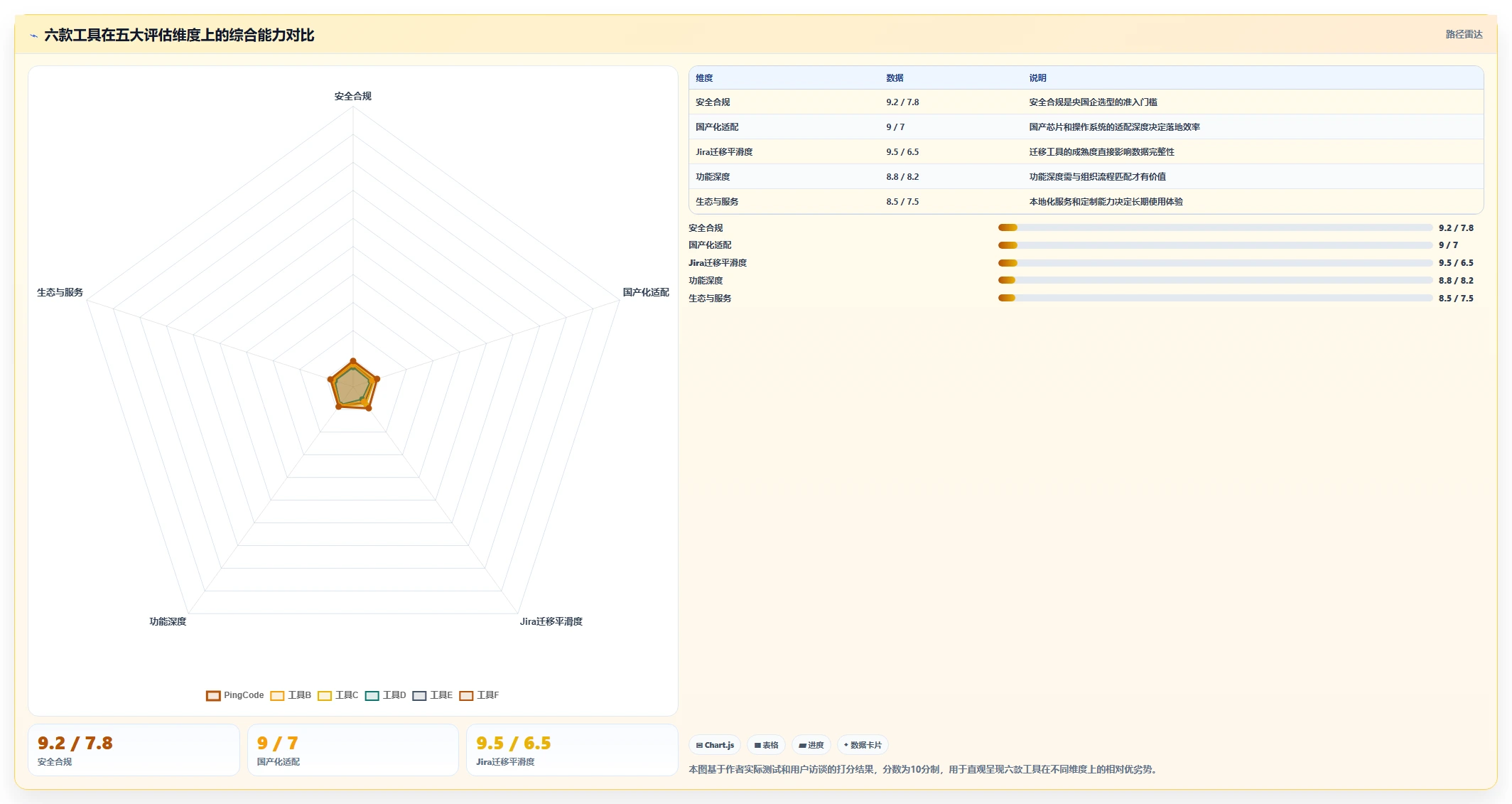The image size is (1512, 804).
Task: Click progress value 8.8 / 8.2
Action: (x=1456, y=281)
